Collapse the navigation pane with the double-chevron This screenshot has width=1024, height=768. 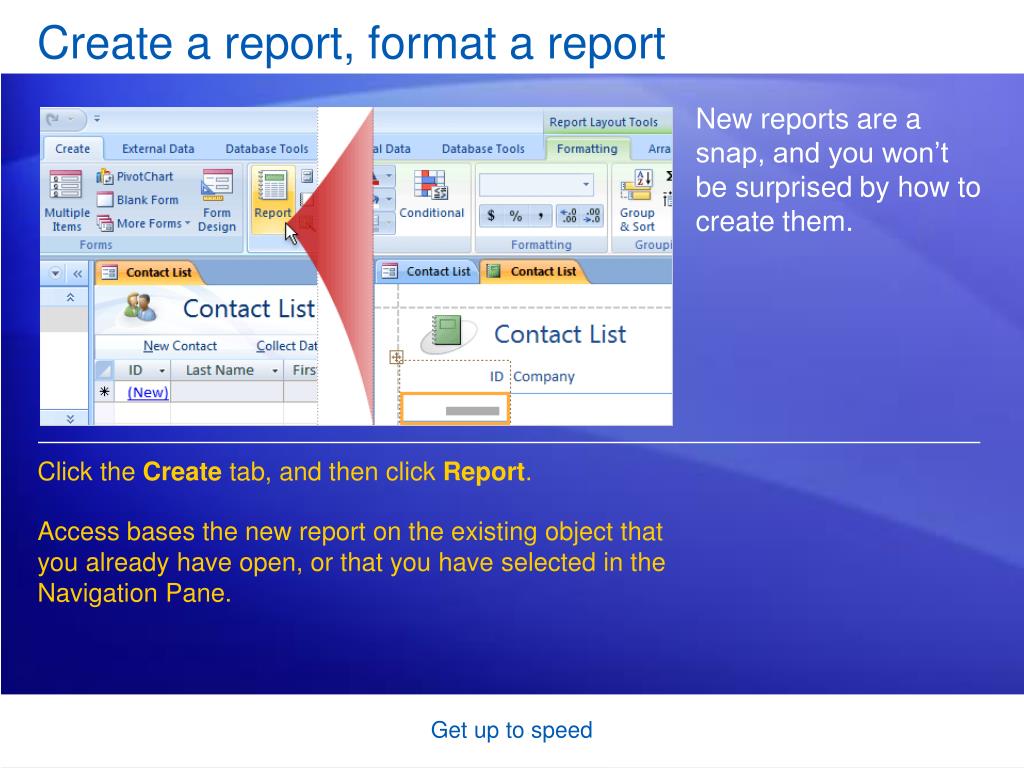coord(78,274)
